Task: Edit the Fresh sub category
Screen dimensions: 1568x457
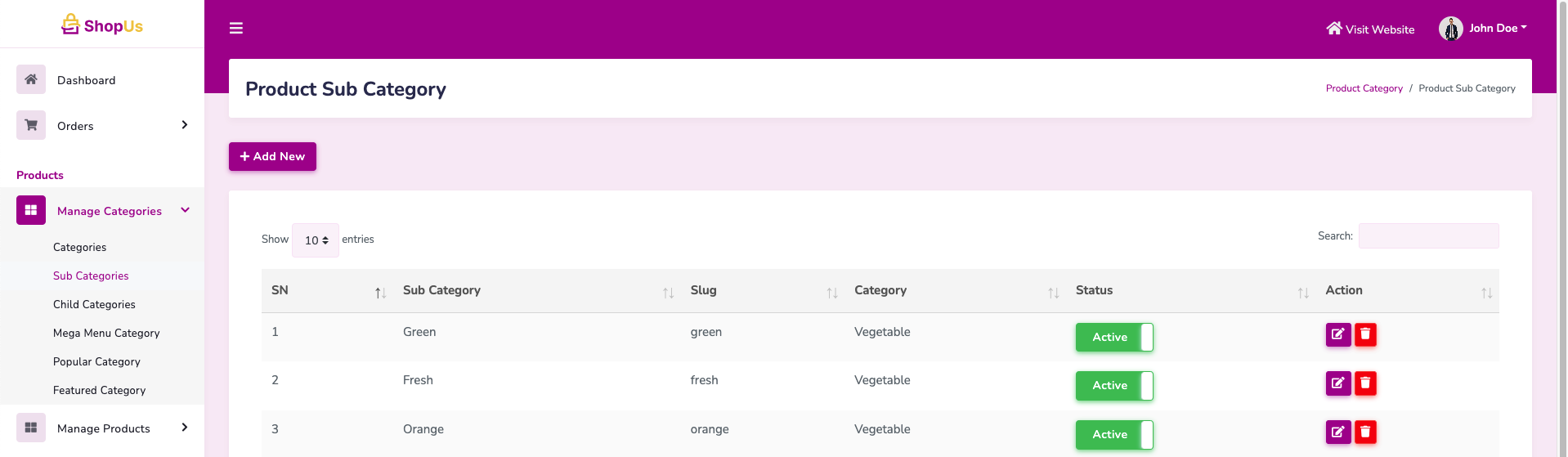Action: pos(1337,383)
